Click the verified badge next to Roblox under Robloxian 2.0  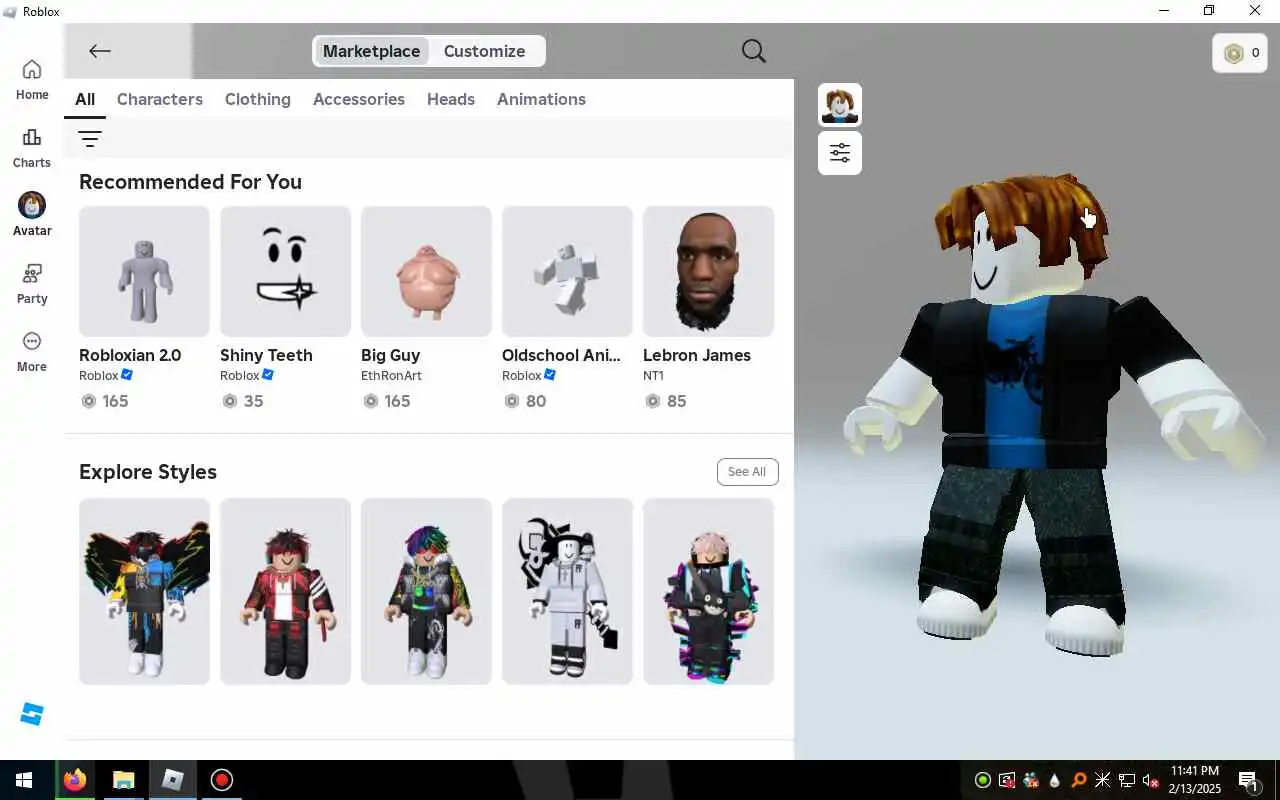(127, 376)
